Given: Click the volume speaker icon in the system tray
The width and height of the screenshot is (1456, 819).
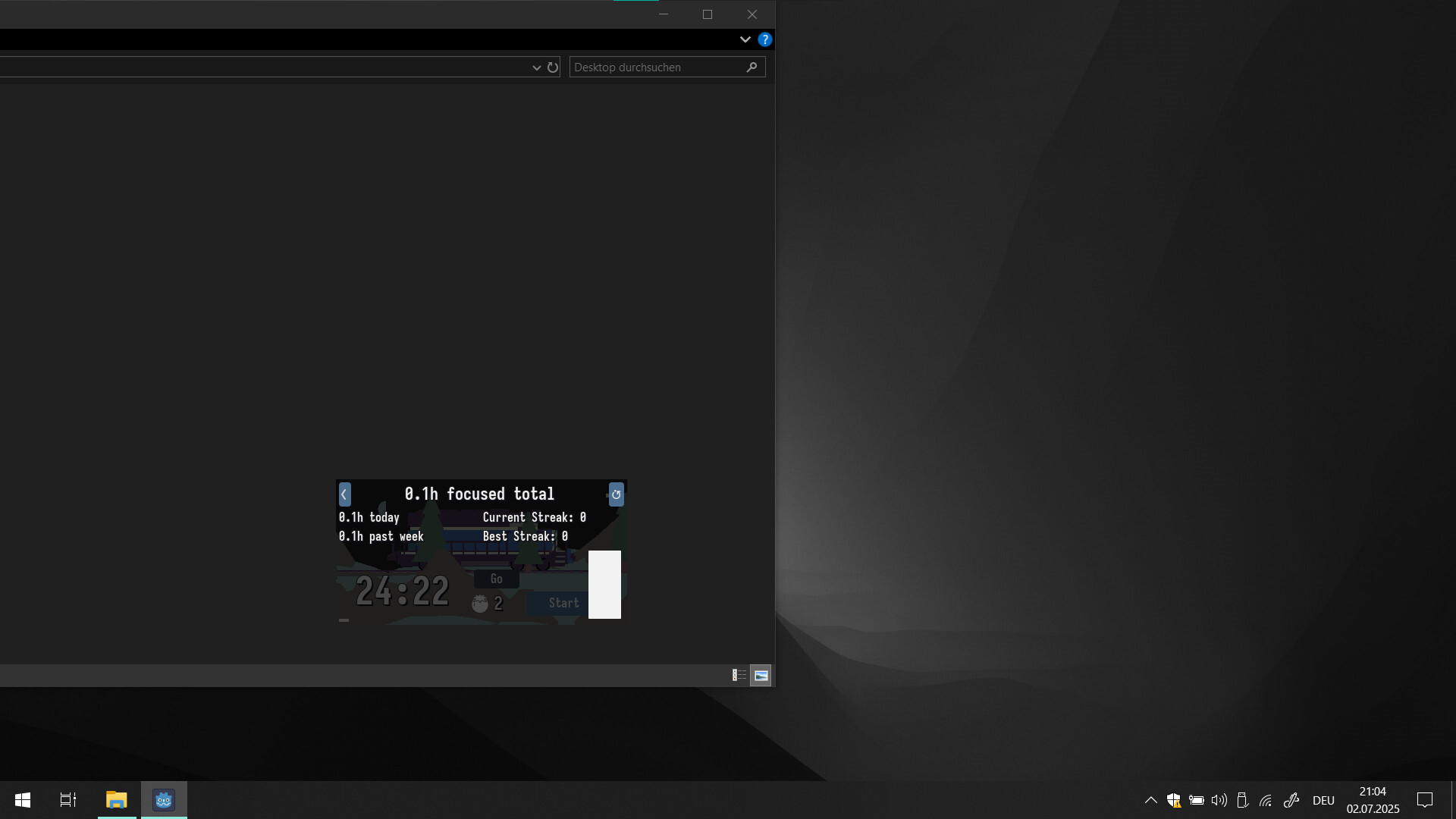Looking at the screenshot, I should [1219, 800].
